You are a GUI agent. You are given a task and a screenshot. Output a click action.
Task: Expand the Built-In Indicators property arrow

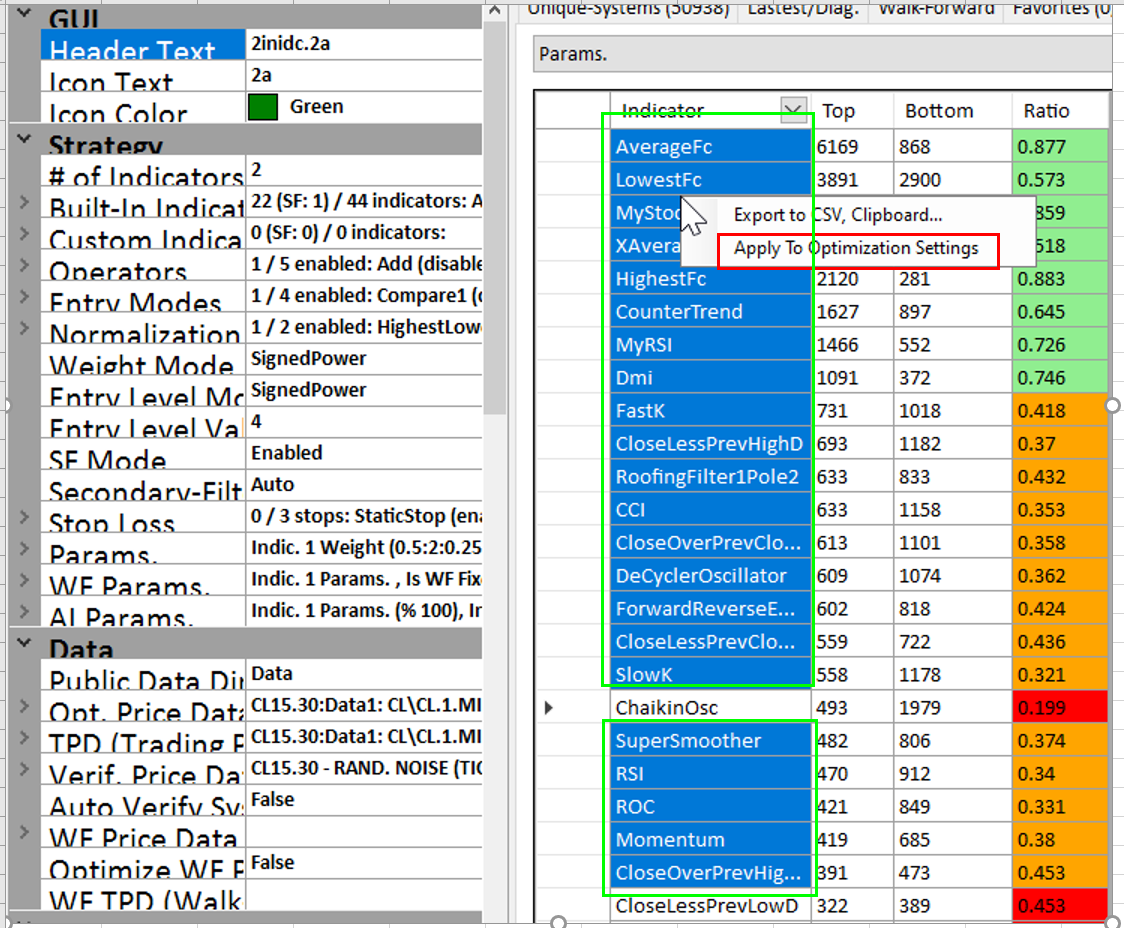25,203
